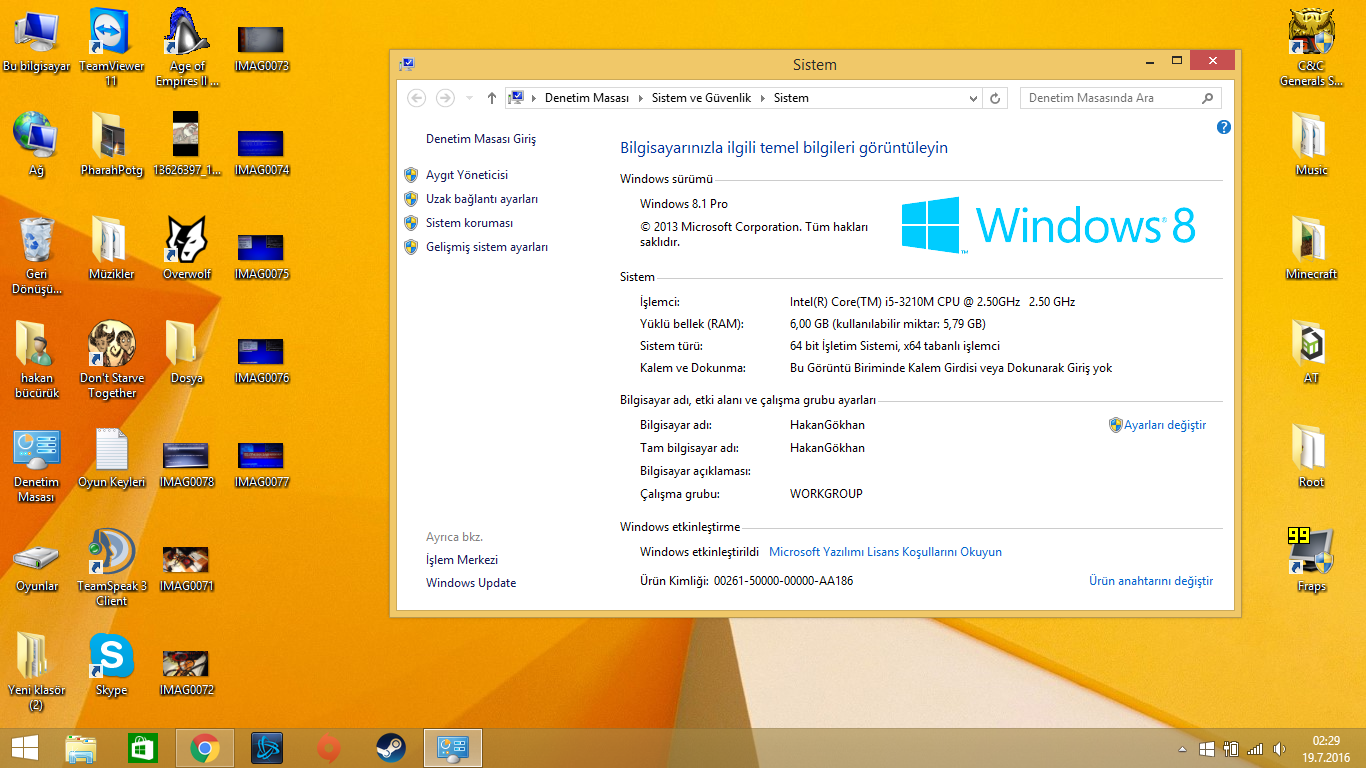The height and width of the screenshot is (768, 1366).
Task: Select Root folder on desktop
Action: click(1312, 456)
